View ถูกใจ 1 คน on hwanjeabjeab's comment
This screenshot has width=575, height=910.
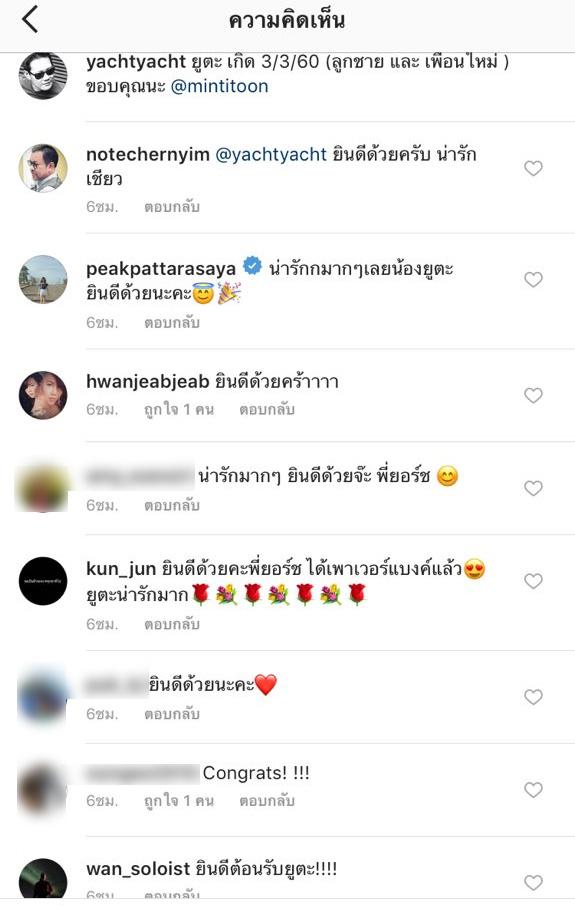tap(179, 409)
